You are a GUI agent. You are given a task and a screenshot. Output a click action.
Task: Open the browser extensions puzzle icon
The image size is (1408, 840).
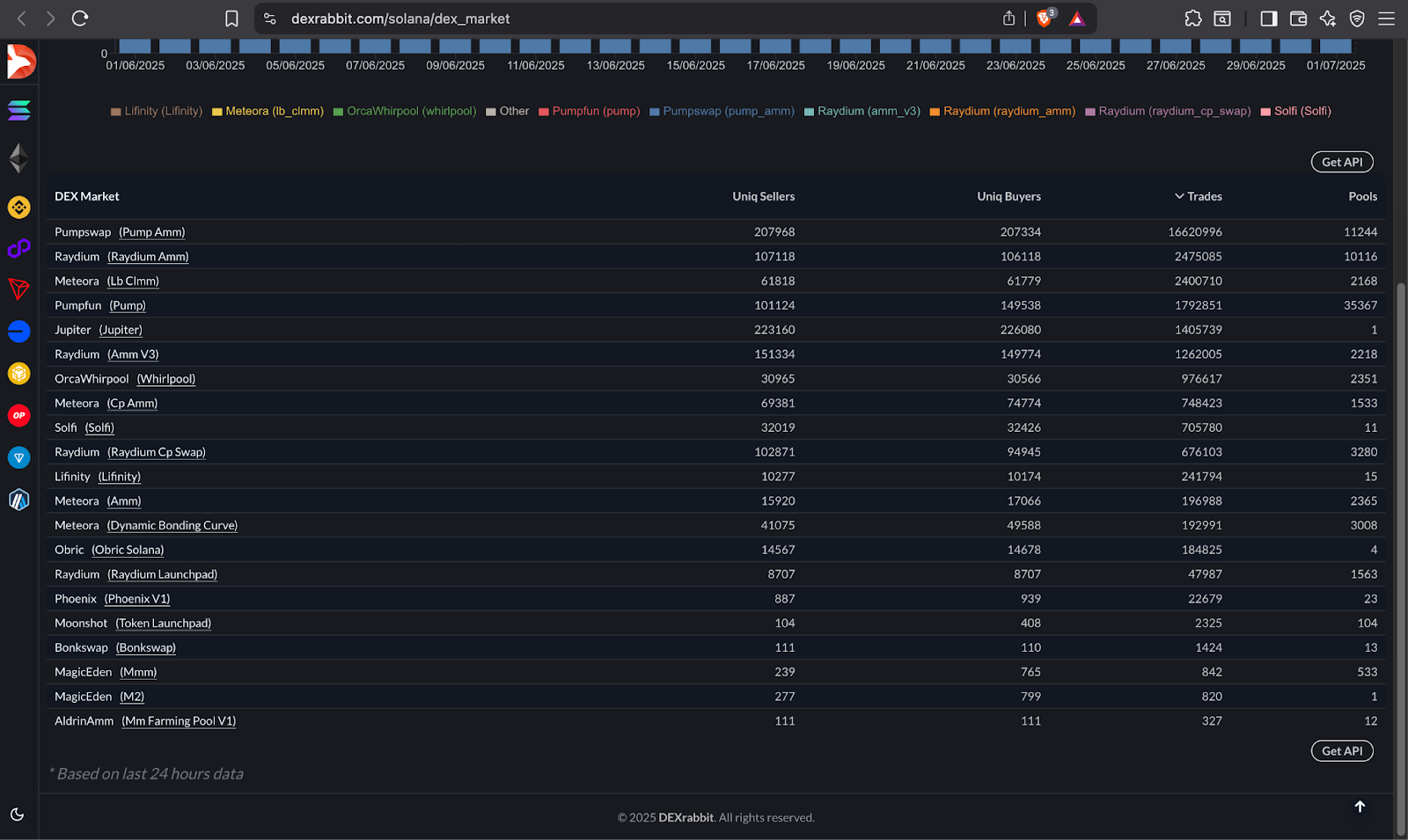coord(1193,18)
